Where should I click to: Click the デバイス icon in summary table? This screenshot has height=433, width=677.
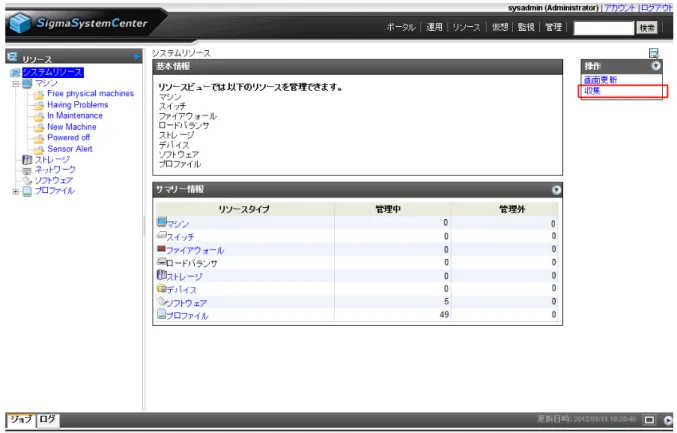click(161, 288)
